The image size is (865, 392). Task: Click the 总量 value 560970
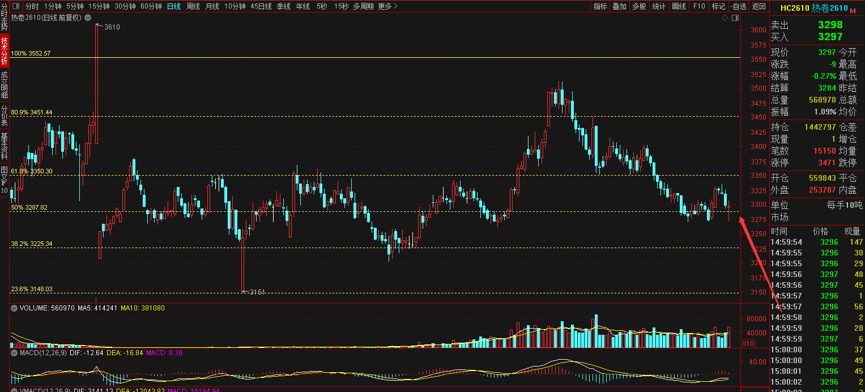(824, 100)
